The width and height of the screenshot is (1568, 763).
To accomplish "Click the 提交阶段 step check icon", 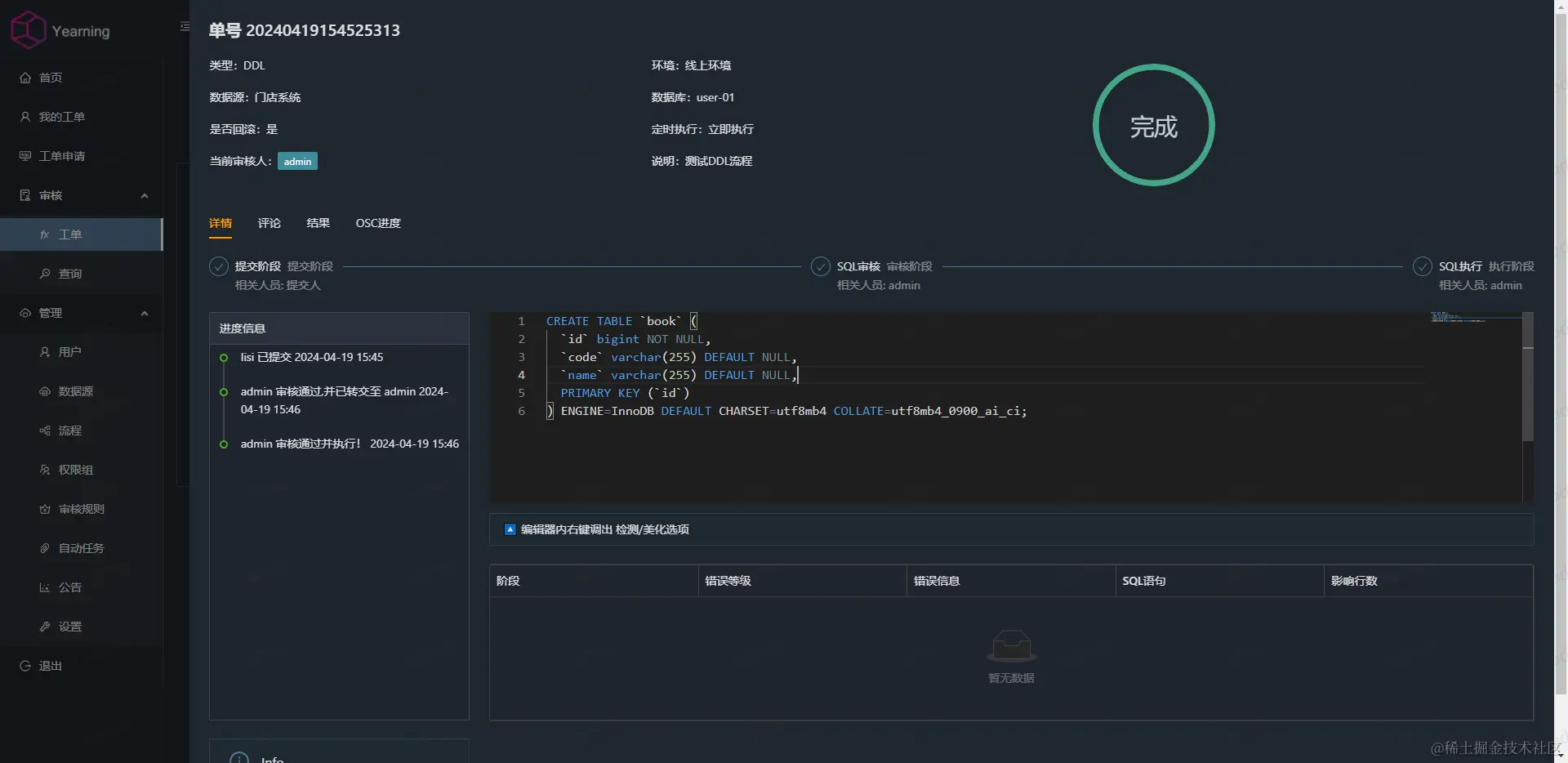I will click(x=219, y=266).
